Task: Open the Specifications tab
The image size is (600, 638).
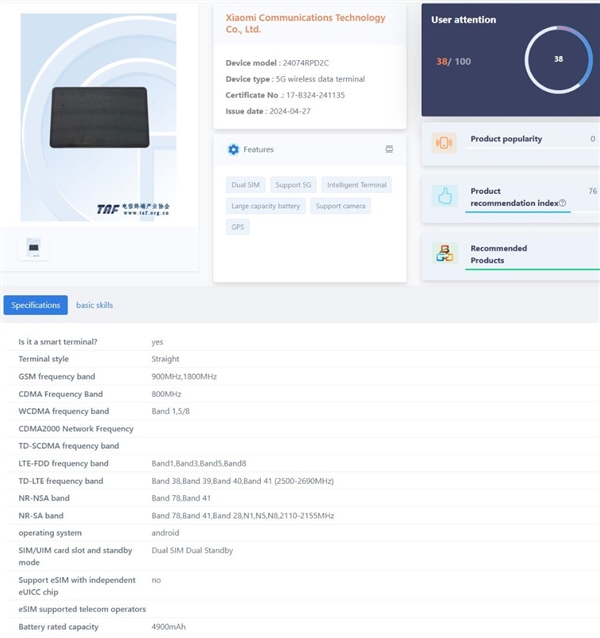Action: 36,305
